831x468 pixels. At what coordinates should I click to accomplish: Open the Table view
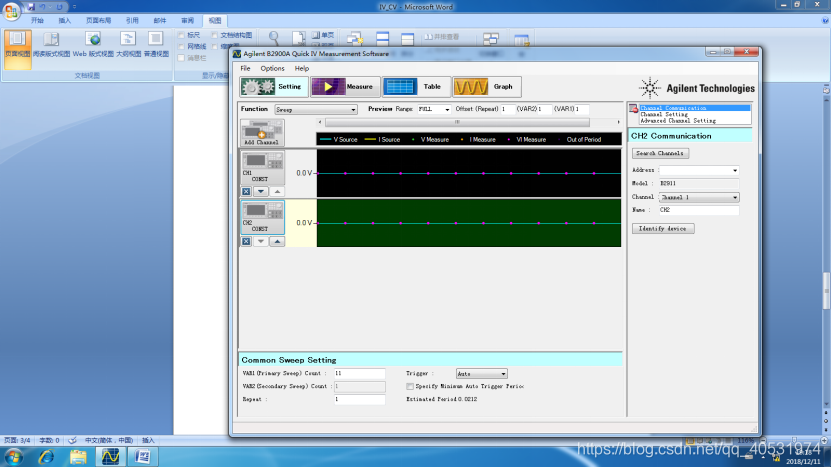(x=416, y=86)
